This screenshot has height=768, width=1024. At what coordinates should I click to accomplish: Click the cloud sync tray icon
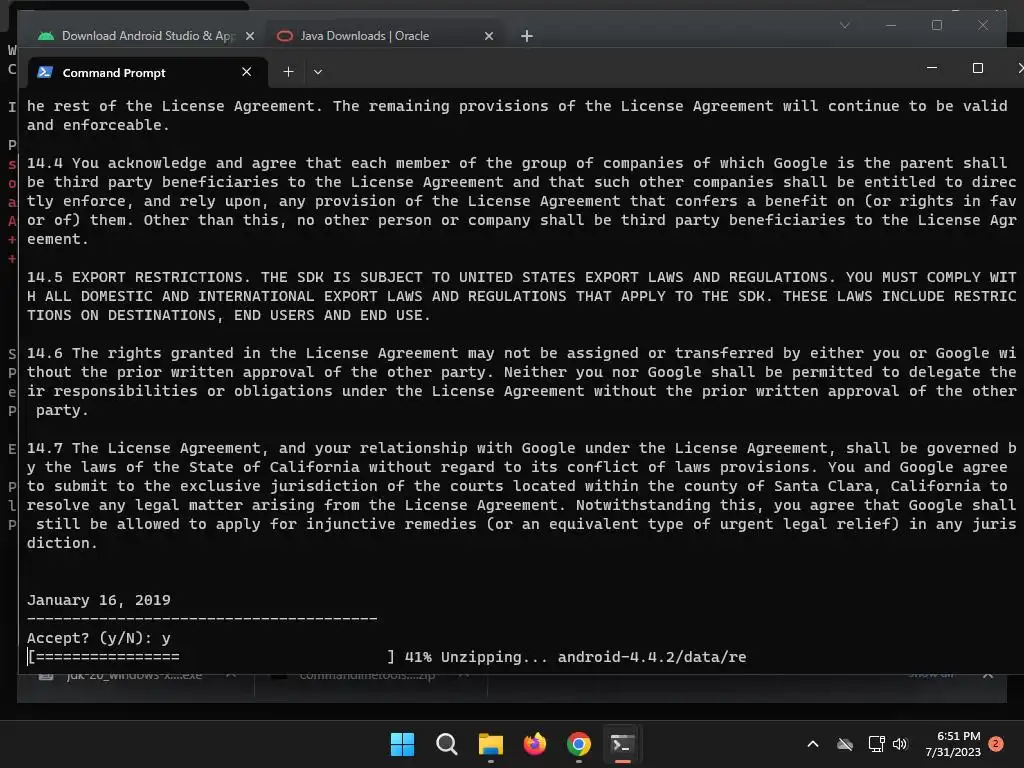[x=845, y=744]
